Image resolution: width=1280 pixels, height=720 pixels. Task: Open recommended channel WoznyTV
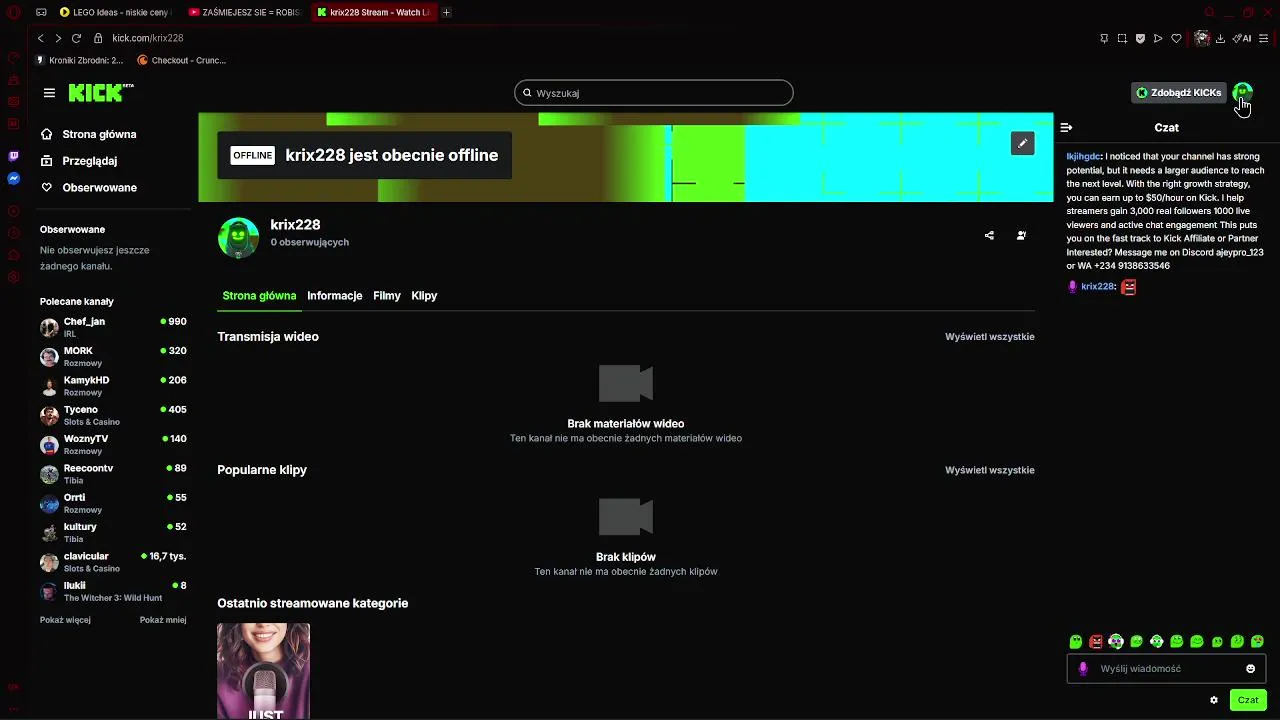pyautogui.click(x=113, y=444)
